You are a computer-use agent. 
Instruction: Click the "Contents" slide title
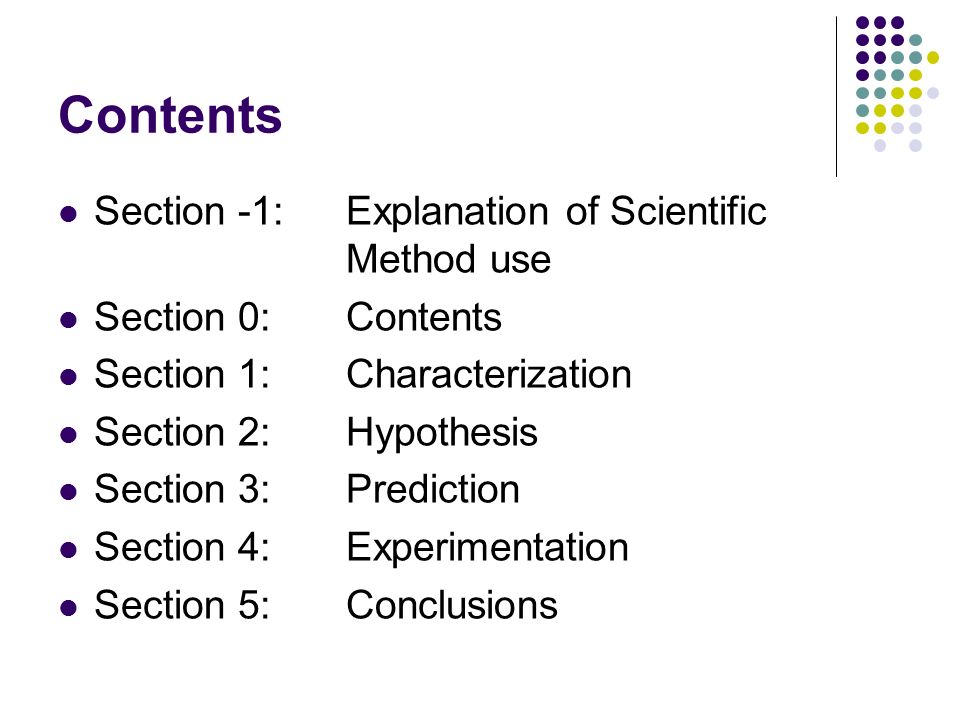[x=170, y=114]
